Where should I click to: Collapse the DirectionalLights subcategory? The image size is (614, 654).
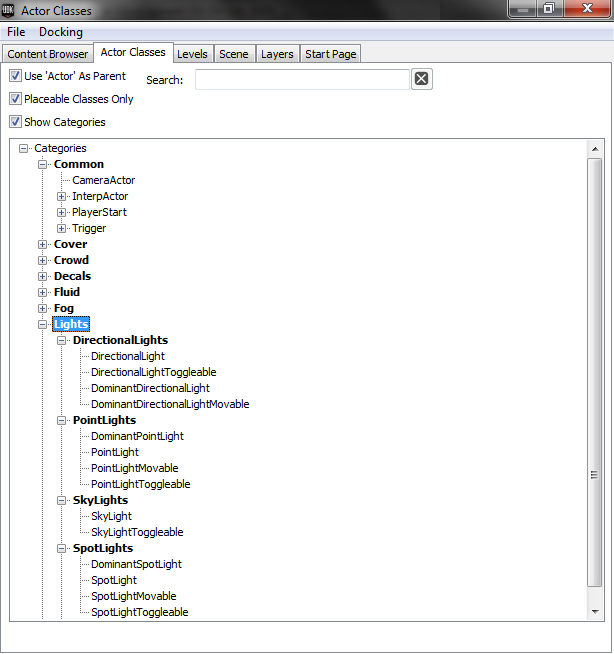point(62,341)
